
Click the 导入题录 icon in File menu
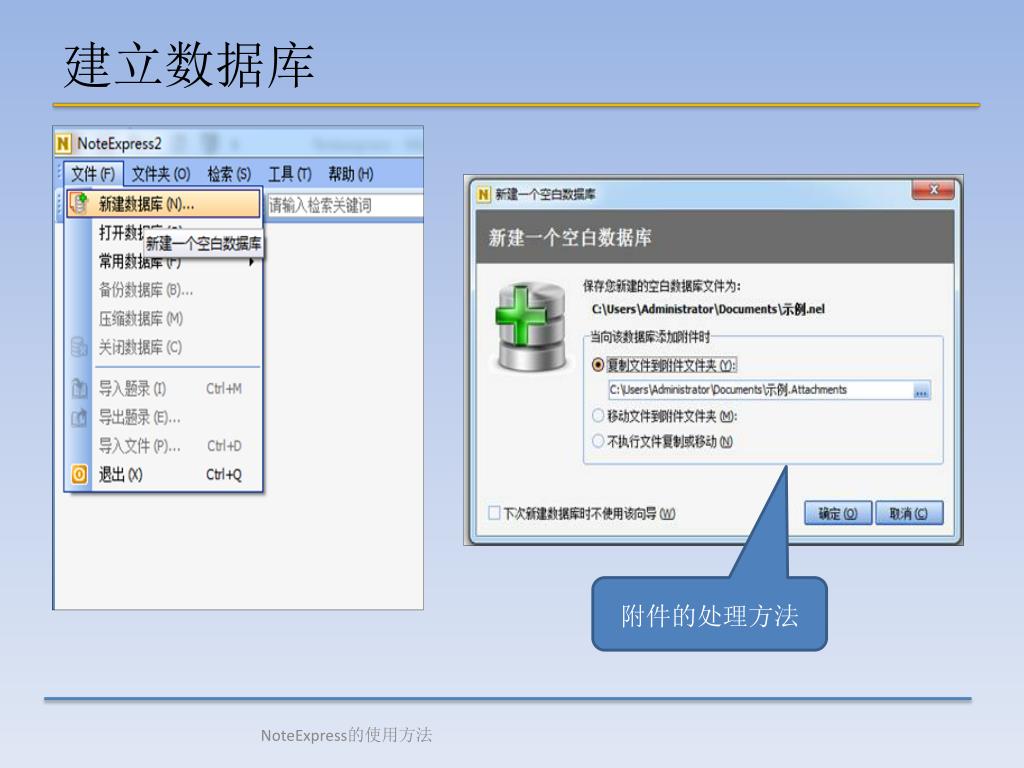tap(79, 389)
